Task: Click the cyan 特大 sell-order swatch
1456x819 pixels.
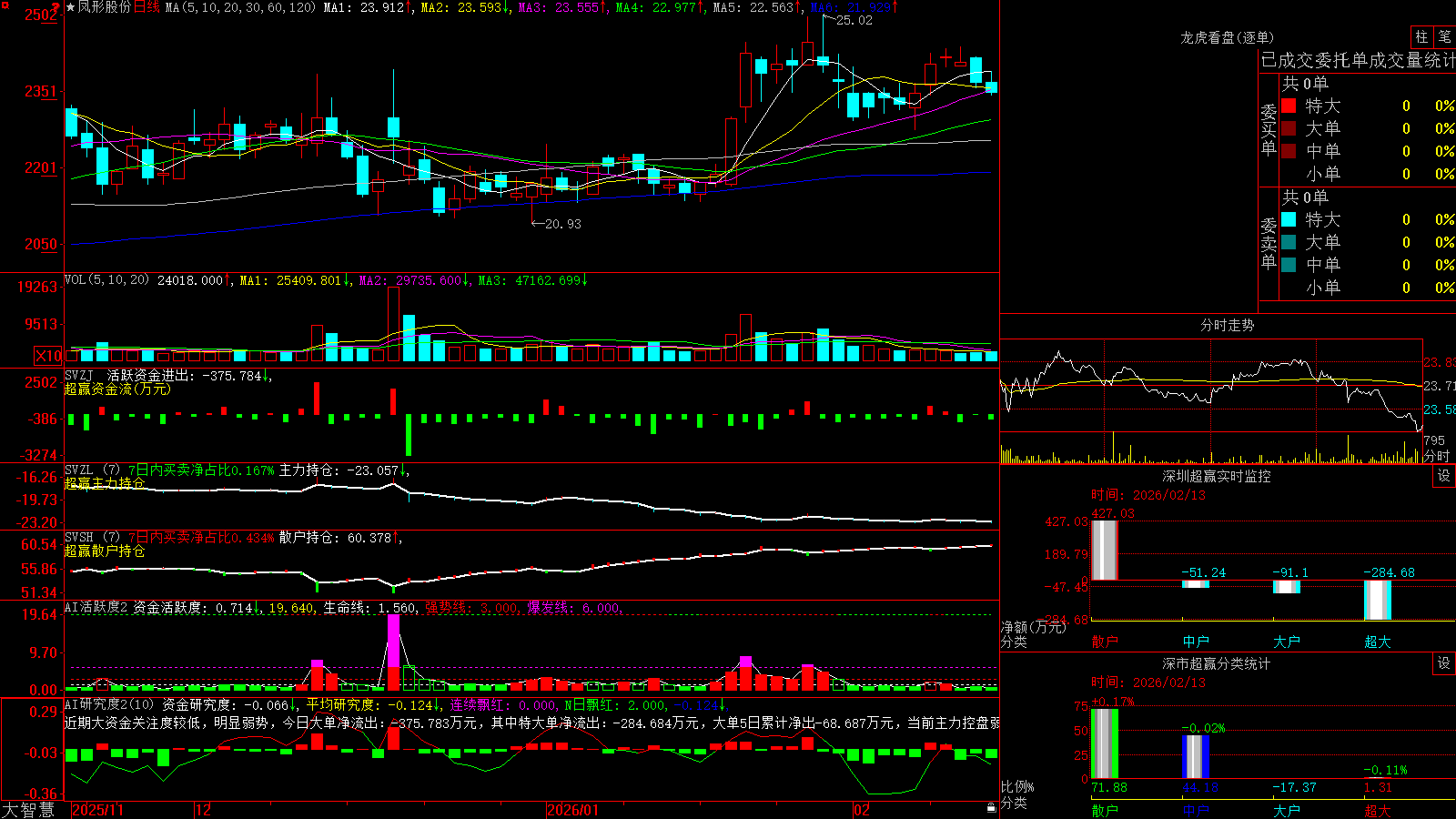Action: click(1289, 219)
